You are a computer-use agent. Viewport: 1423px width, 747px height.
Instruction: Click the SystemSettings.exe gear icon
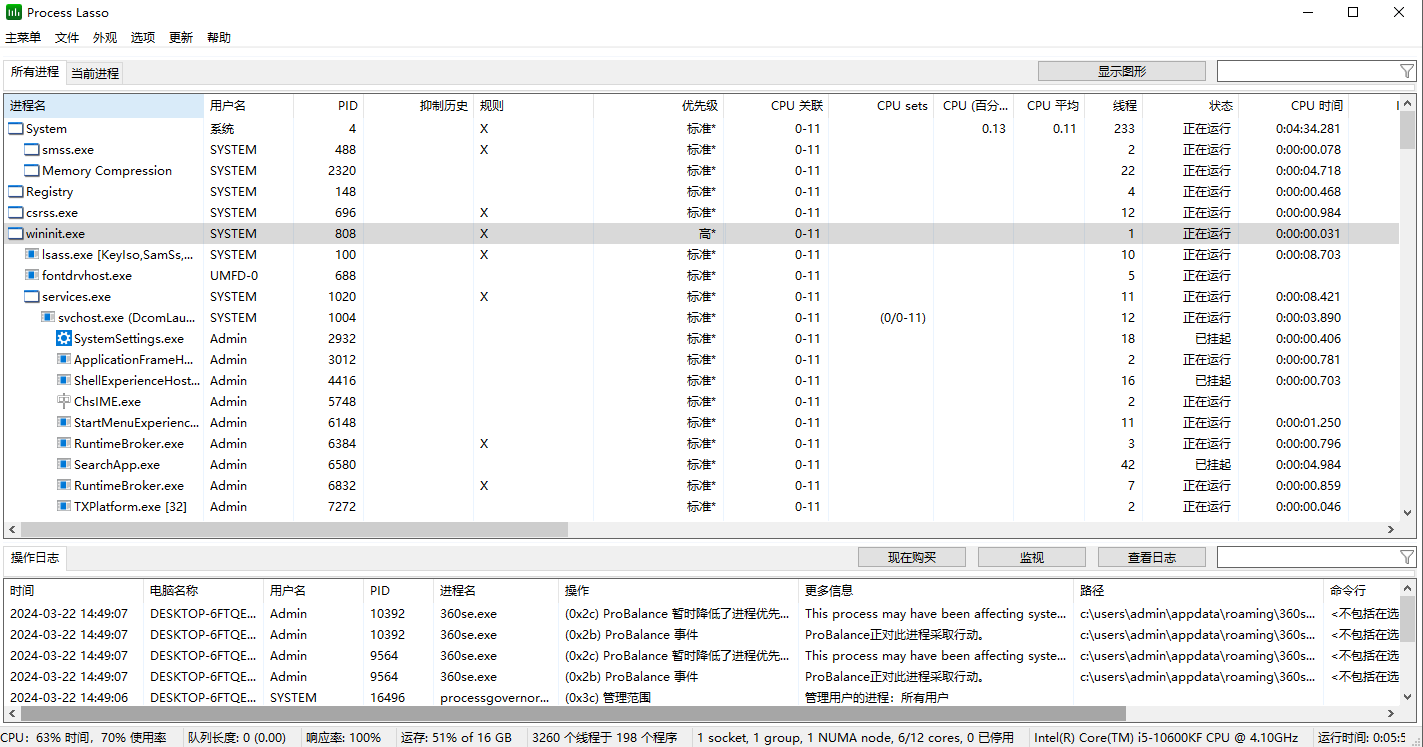[64, 339]
